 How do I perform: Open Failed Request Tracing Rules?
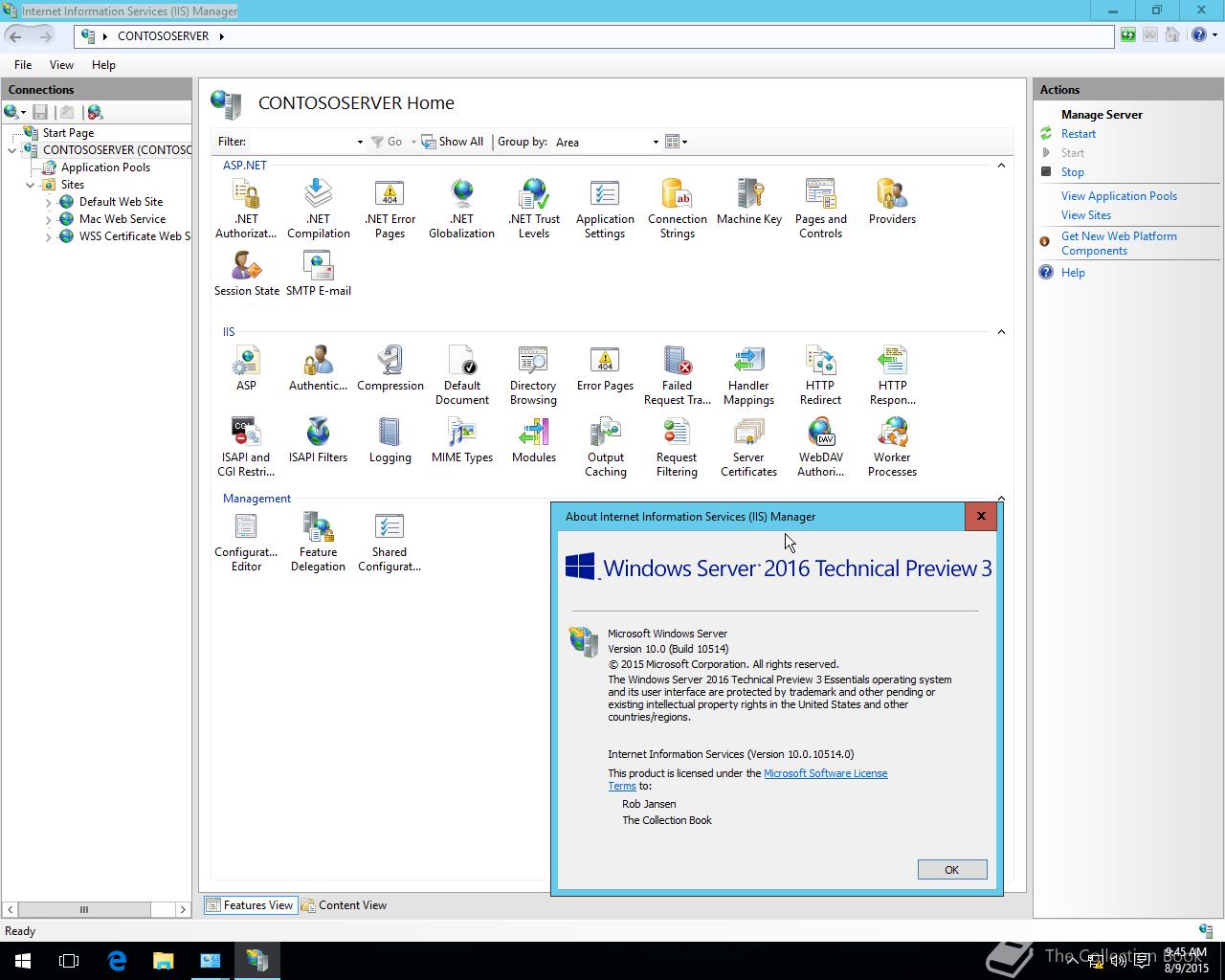tap(677, 375)
